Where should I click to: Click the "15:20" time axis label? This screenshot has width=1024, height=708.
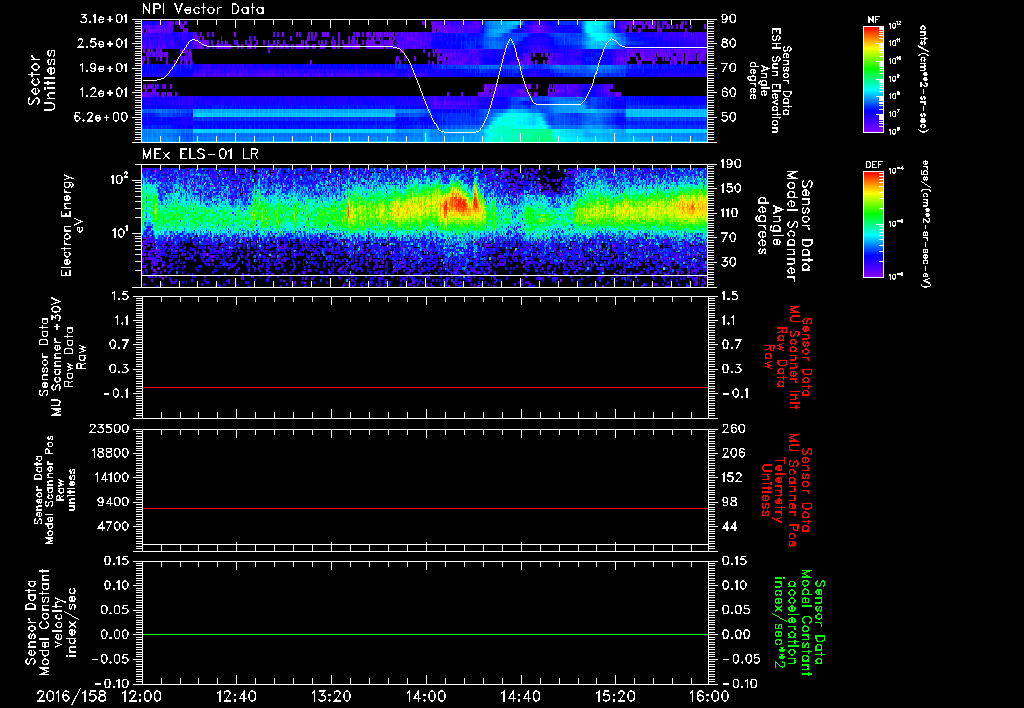point(615,696)
